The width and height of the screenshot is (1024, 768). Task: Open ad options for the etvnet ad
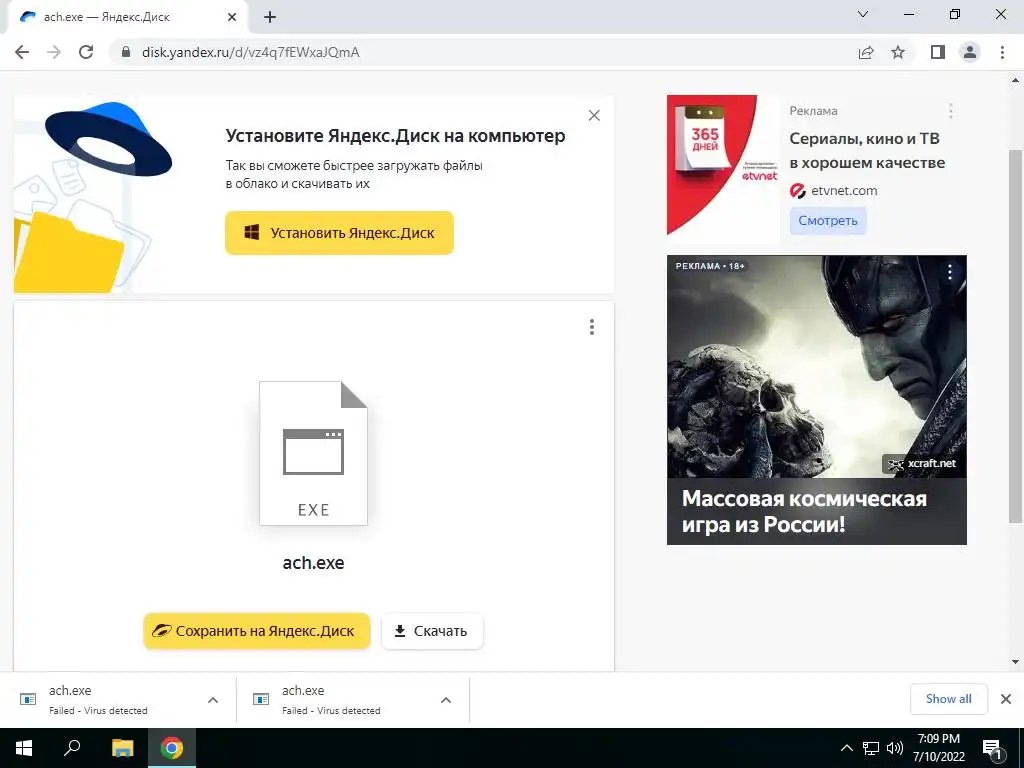[x=951, y=111]
